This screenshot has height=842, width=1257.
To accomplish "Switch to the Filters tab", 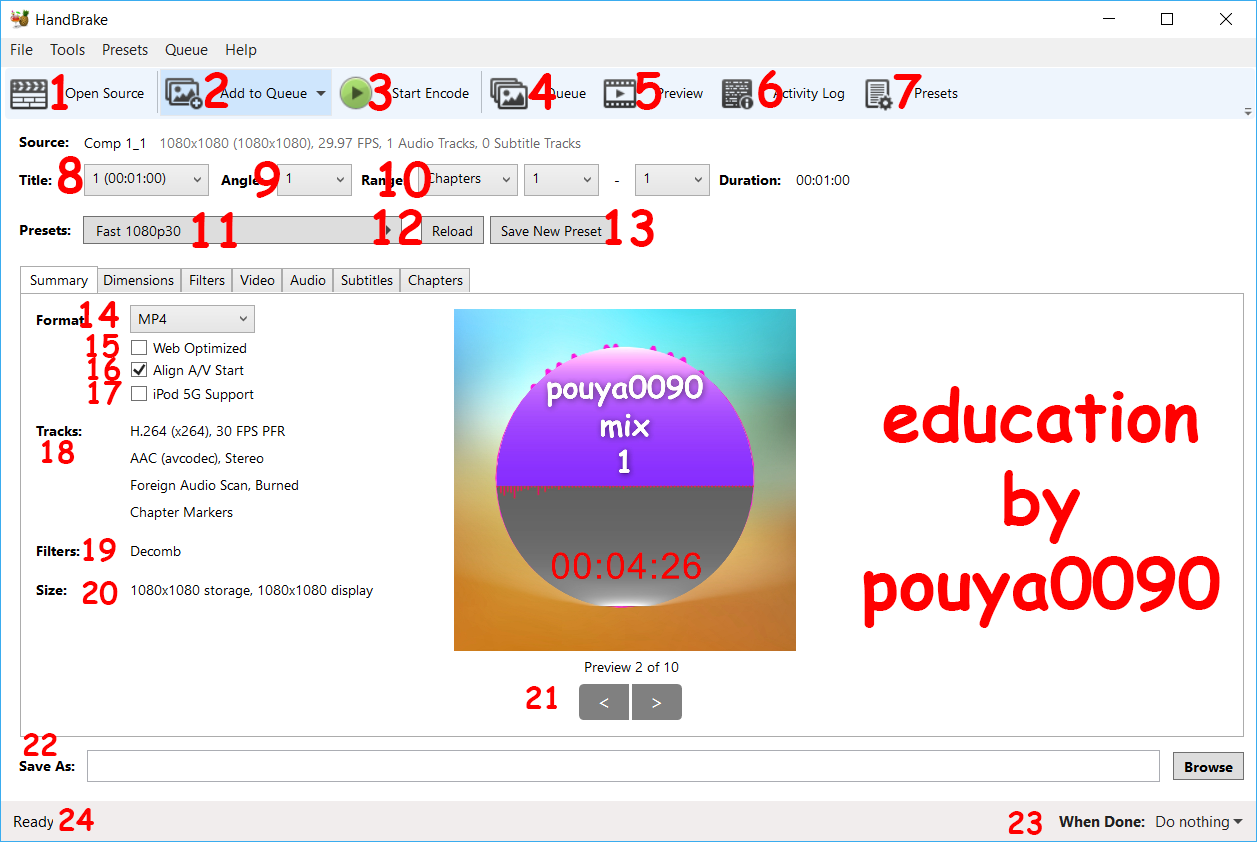I will pyautogui.click(x=207, y=280).
